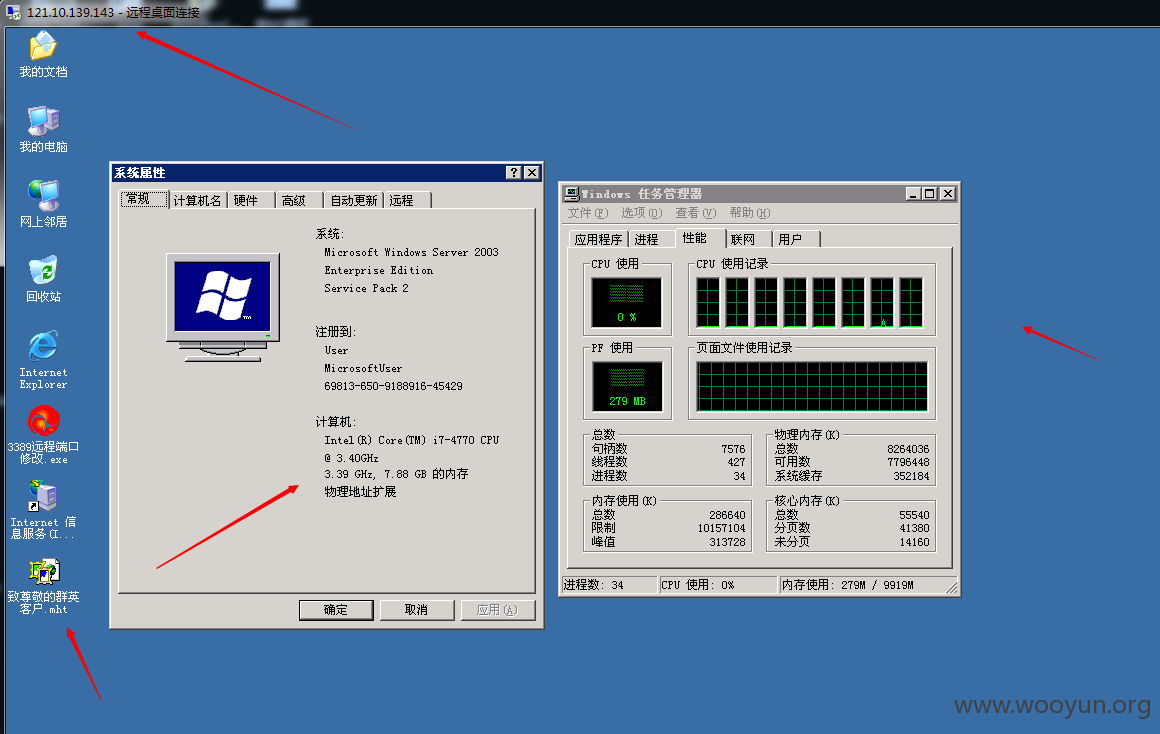
Task: Click the Task Manager resize grip corner
Action: coord(952,587)
